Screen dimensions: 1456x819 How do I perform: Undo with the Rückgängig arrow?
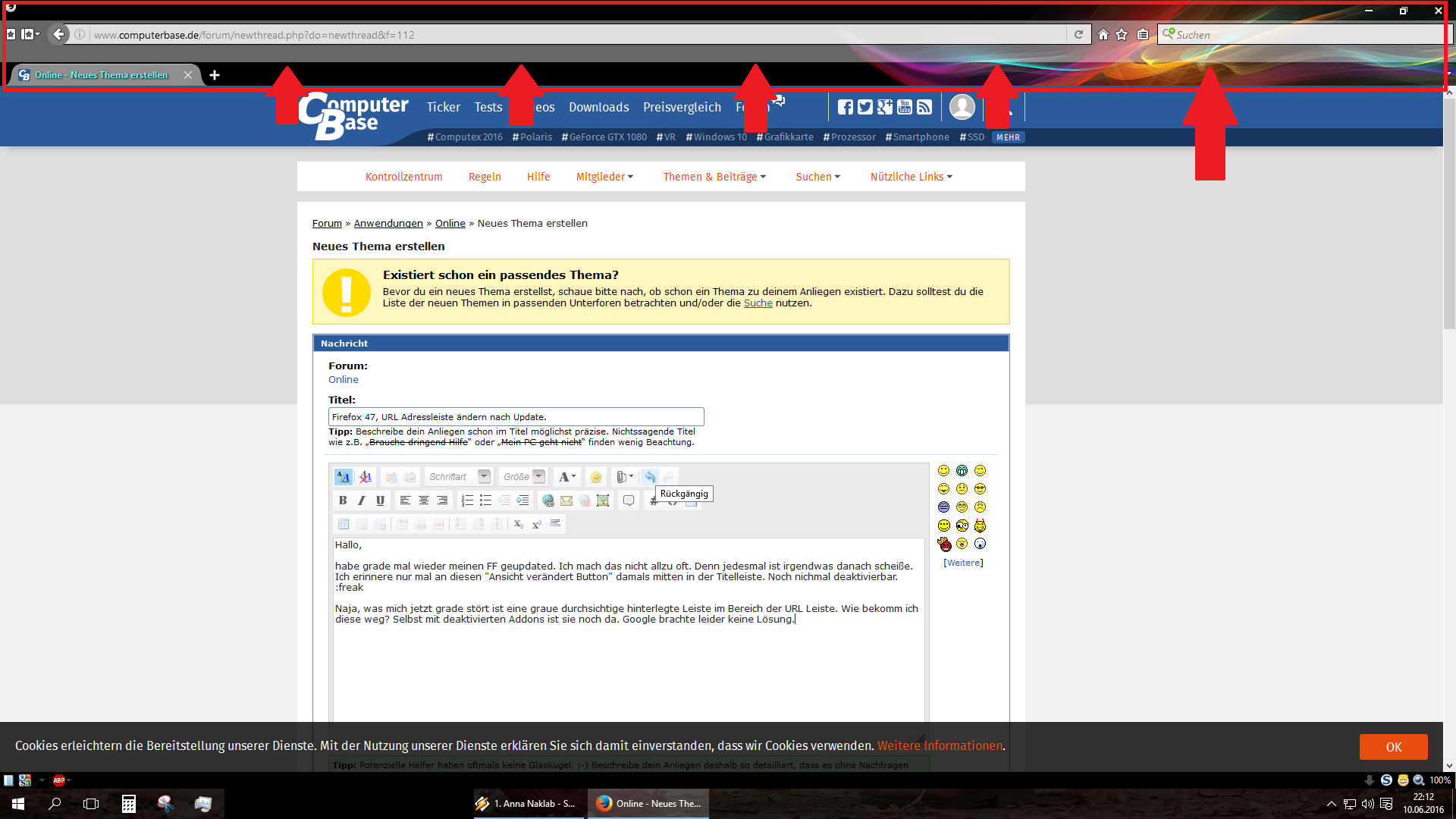[650, 477]
